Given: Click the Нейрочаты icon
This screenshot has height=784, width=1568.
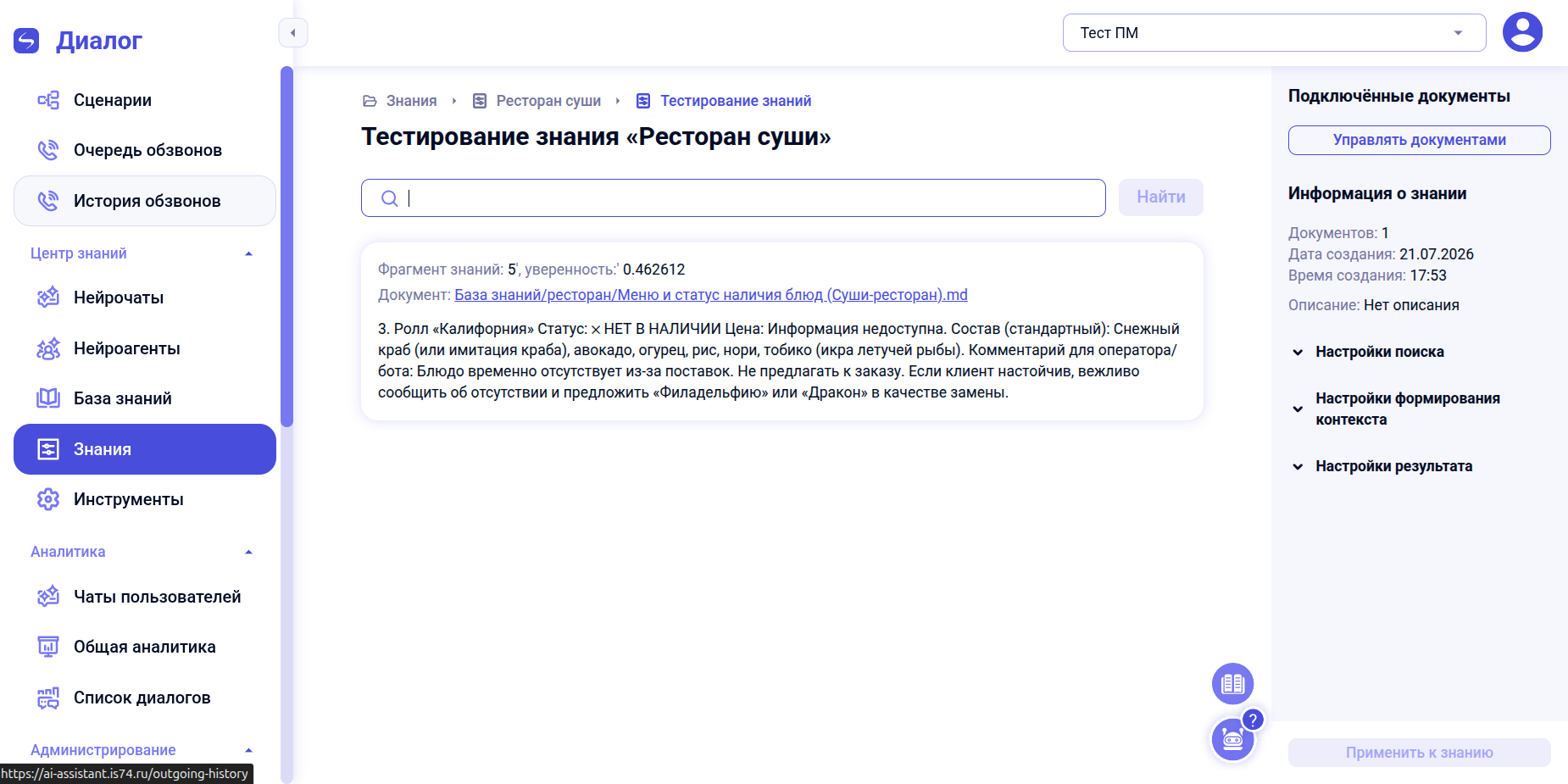Looking at the screenshot, I should click(48, 297).
